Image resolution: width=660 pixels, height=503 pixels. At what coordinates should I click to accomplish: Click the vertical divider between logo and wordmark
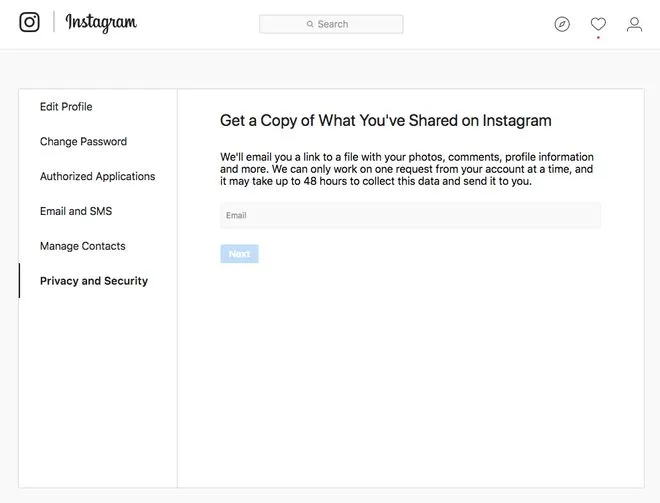[53, 23]
